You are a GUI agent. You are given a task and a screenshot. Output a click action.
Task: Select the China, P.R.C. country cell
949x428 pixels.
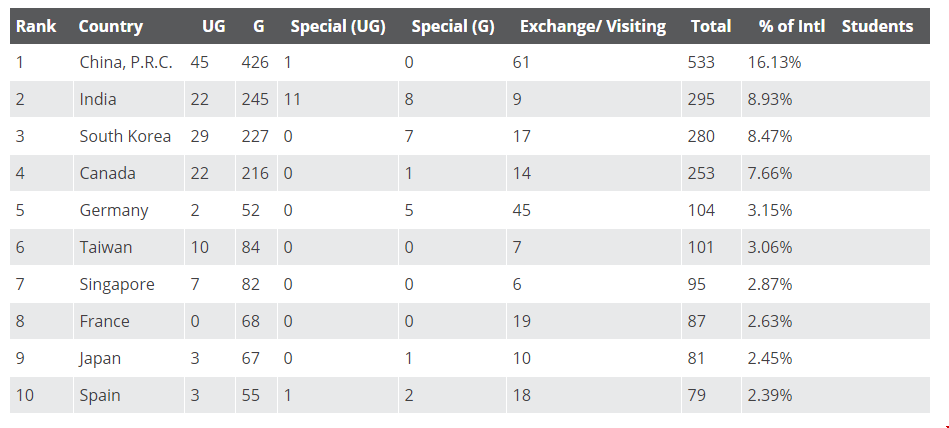(x=126, y=62)
